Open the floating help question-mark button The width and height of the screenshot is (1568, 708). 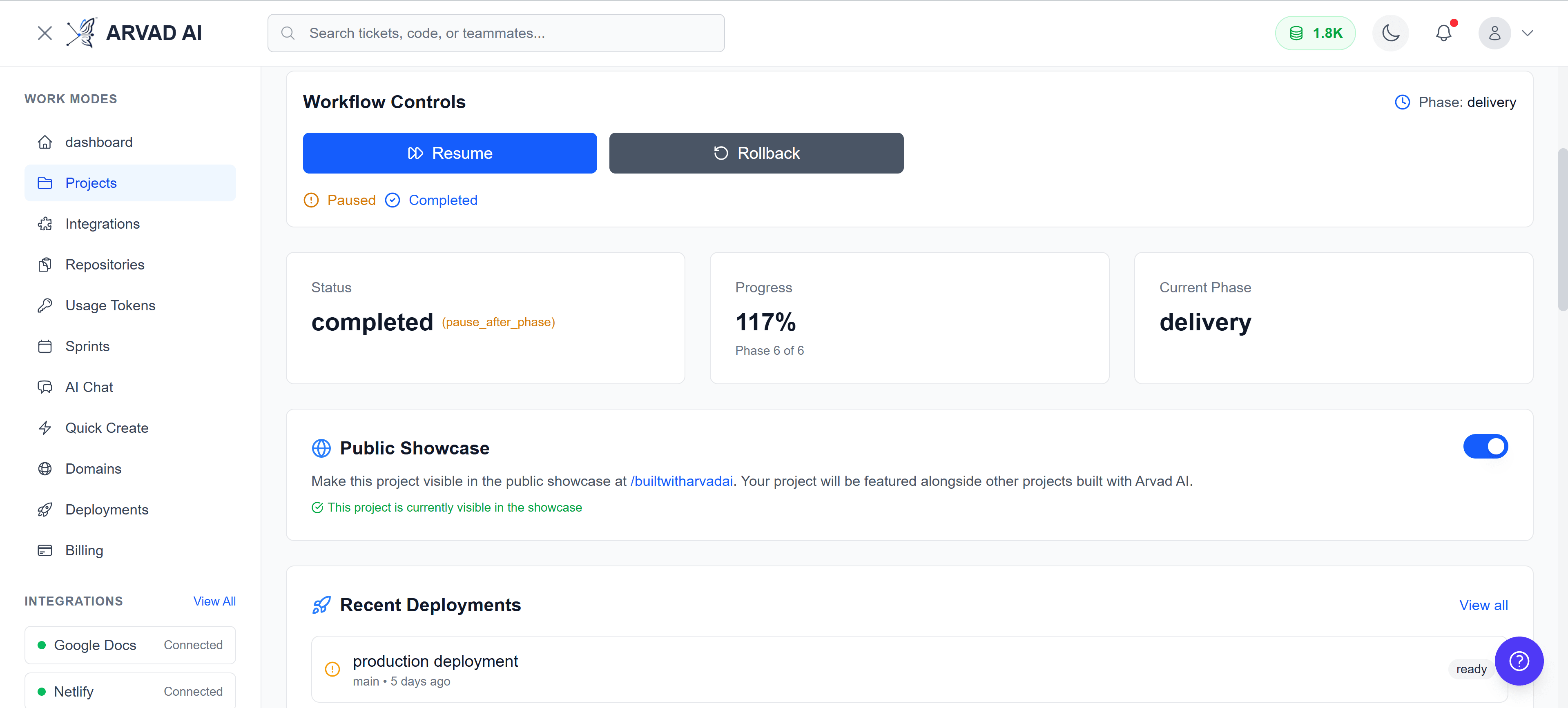pos(1519,661)
